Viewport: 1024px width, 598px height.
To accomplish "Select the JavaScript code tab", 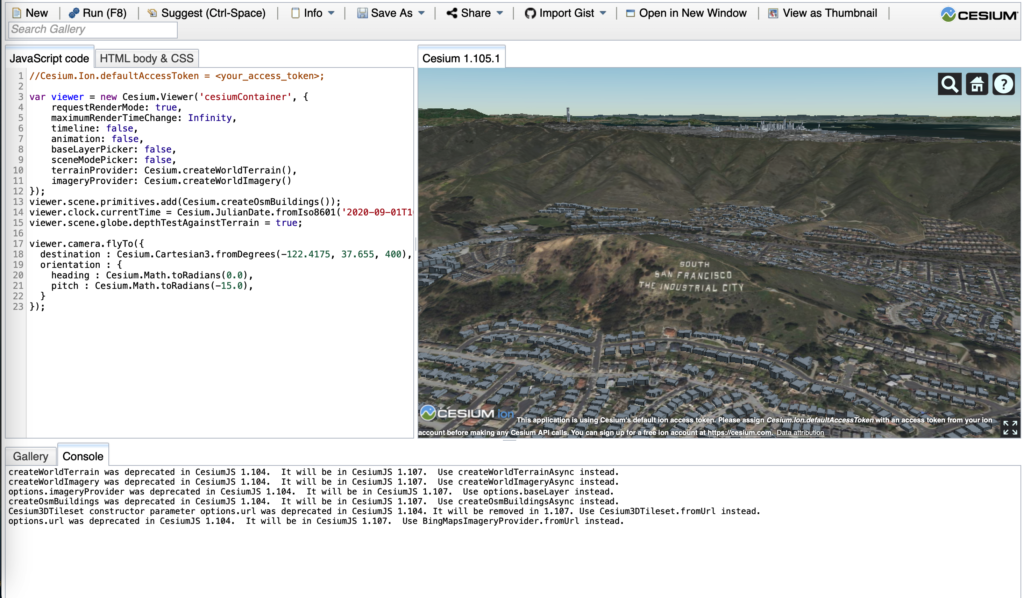I will tap(49, 57).
